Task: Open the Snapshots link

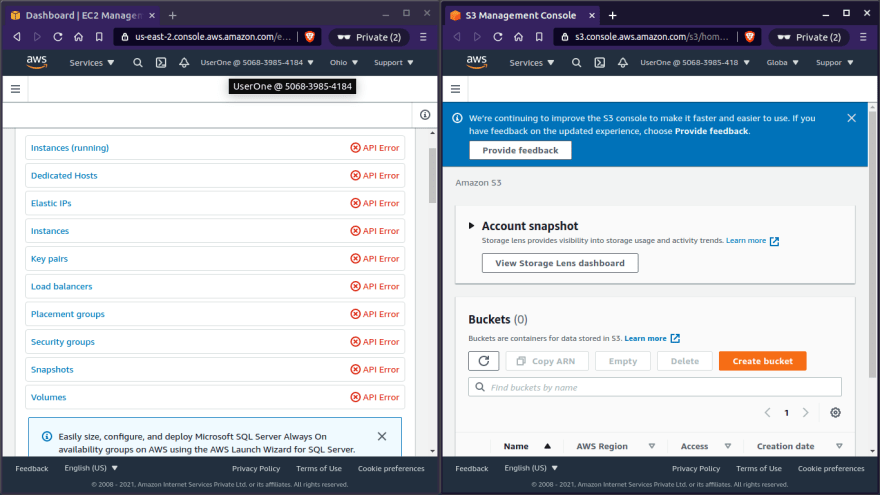Action: coord(52,369)
